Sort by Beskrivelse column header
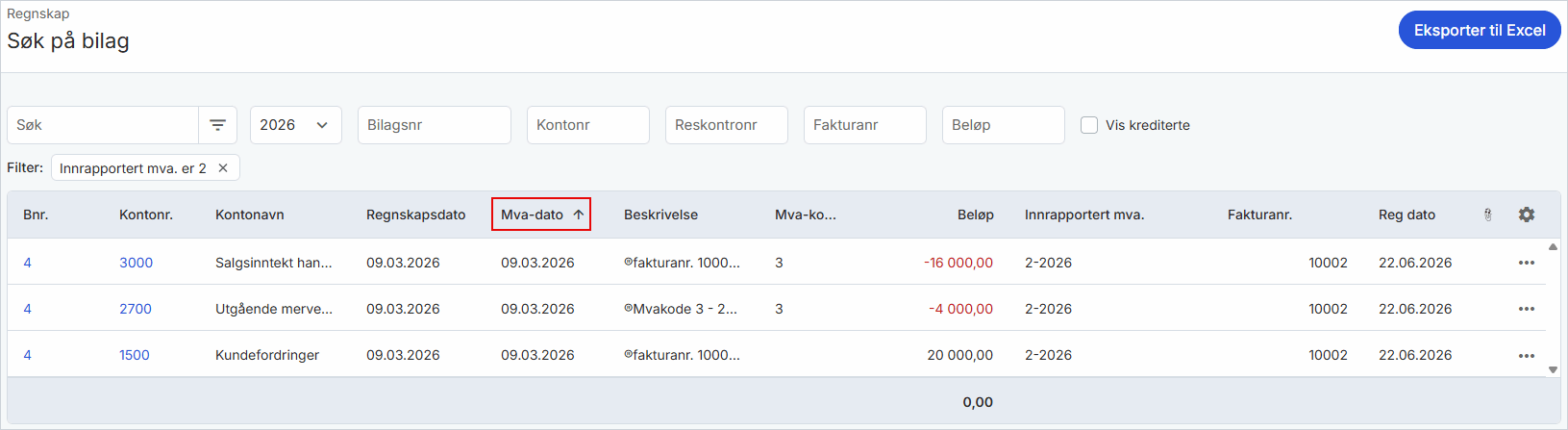The width and height of the screenshot is (1568, 430). click(x=661, y=215)
